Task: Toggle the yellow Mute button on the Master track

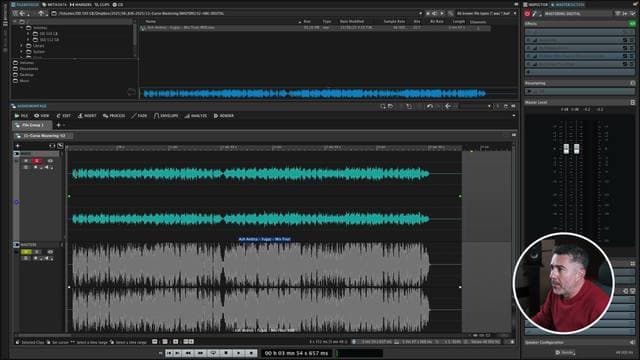Action: (26, 252)
